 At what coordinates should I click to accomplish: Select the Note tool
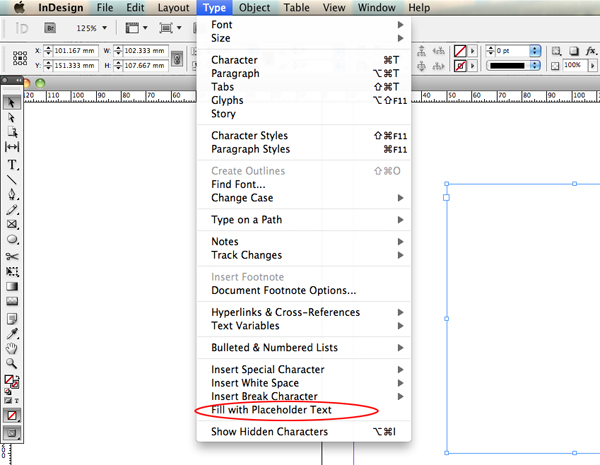[11, 318]
